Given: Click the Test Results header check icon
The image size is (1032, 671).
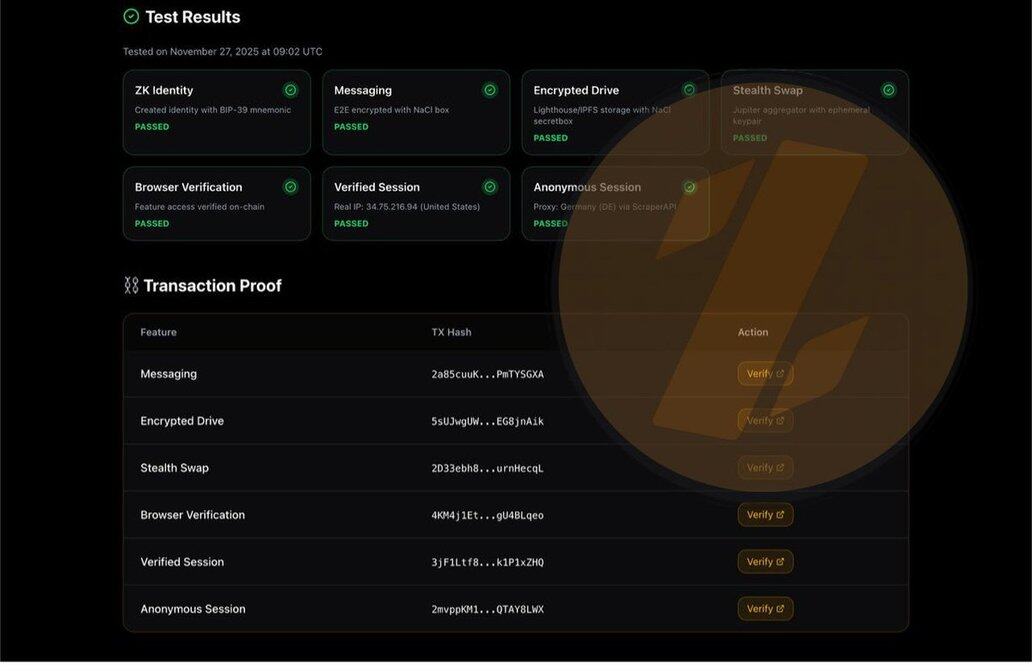Looking at the screenshot, I should tap(131, 17).
